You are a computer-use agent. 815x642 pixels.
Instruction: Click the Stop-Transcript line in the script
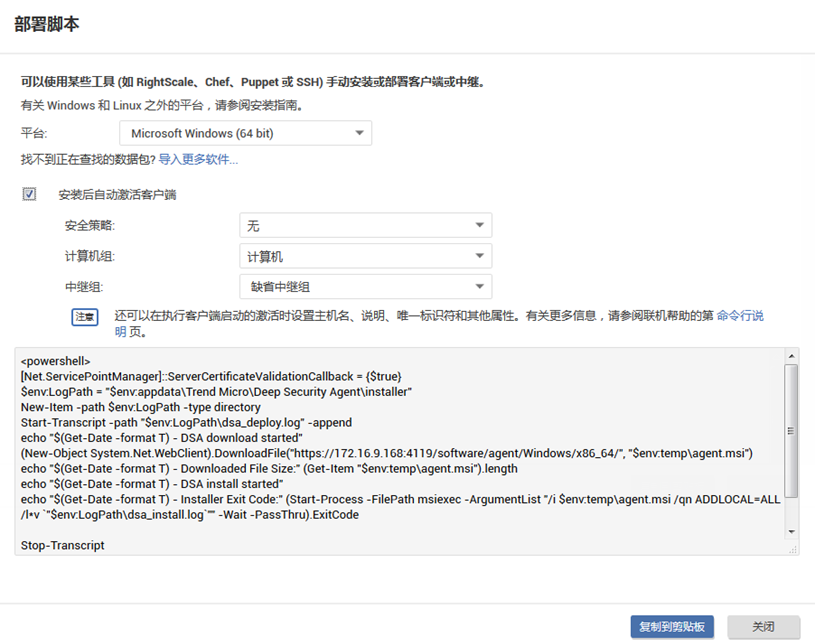coord(63,547)
